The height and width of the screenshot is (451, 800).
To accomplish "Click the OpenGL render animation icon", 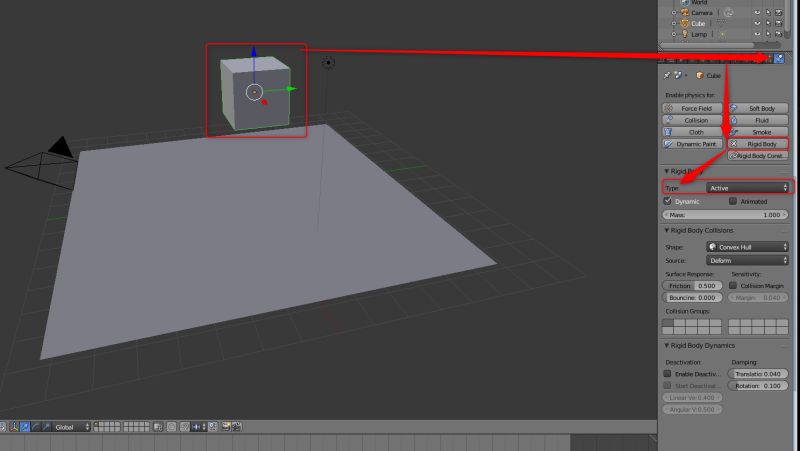I will (x=237, y=427).
